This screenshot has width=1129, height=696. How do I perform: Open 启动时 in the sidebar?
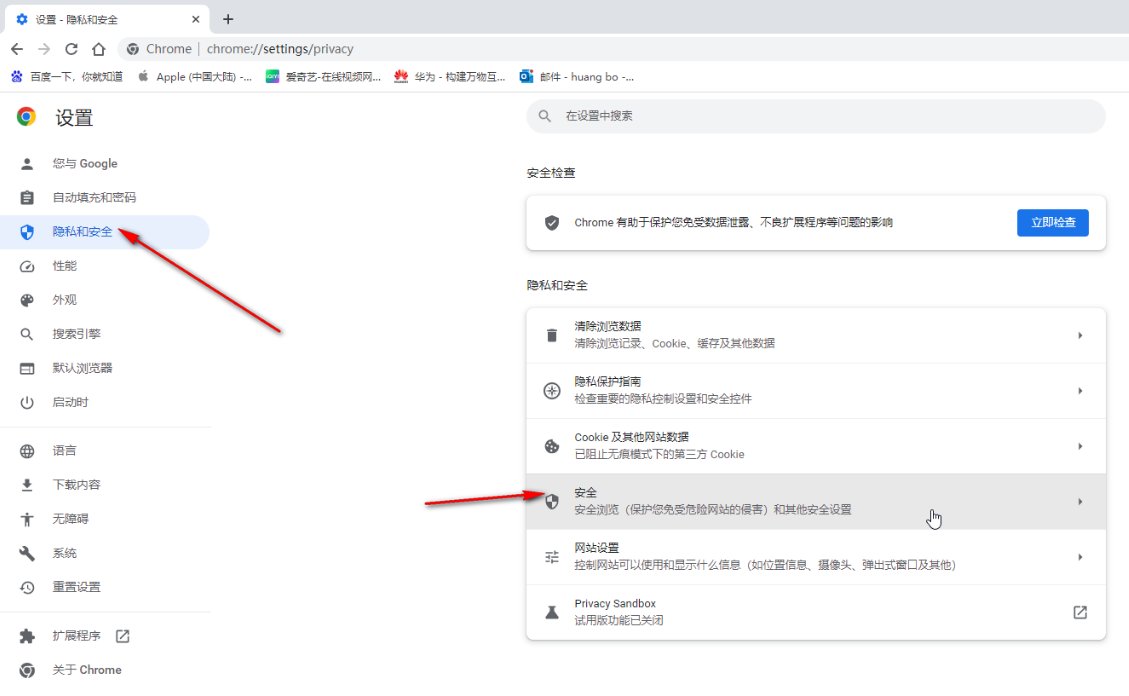pos(104,402)
